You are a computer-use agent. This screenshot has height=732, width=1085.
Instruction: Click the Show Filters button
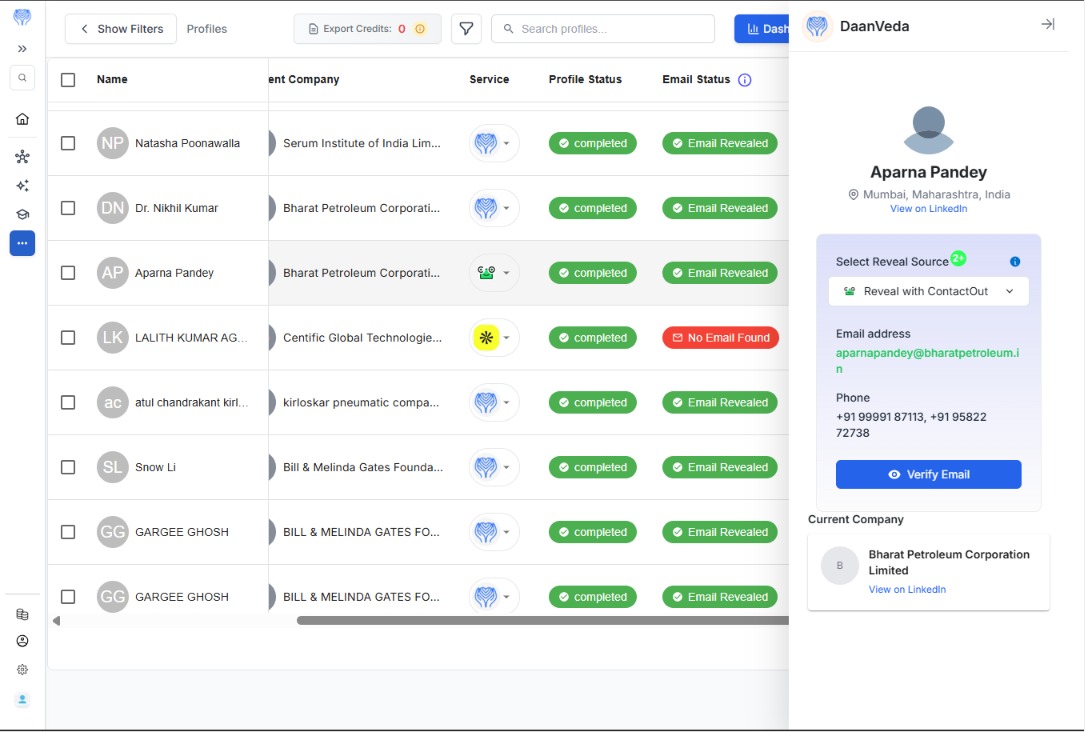[x=121, y=29]
